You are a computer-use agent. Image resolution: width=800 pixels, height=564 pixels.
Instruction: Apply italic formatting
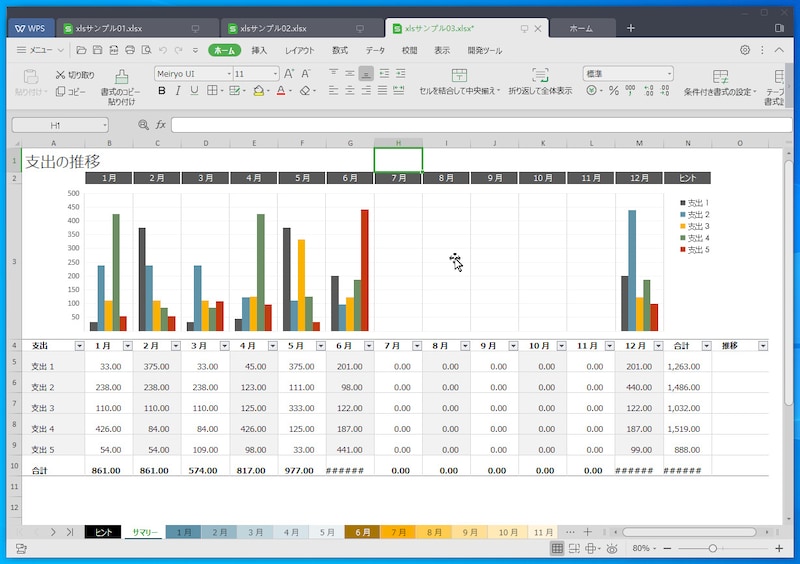[x=178, y=91]
